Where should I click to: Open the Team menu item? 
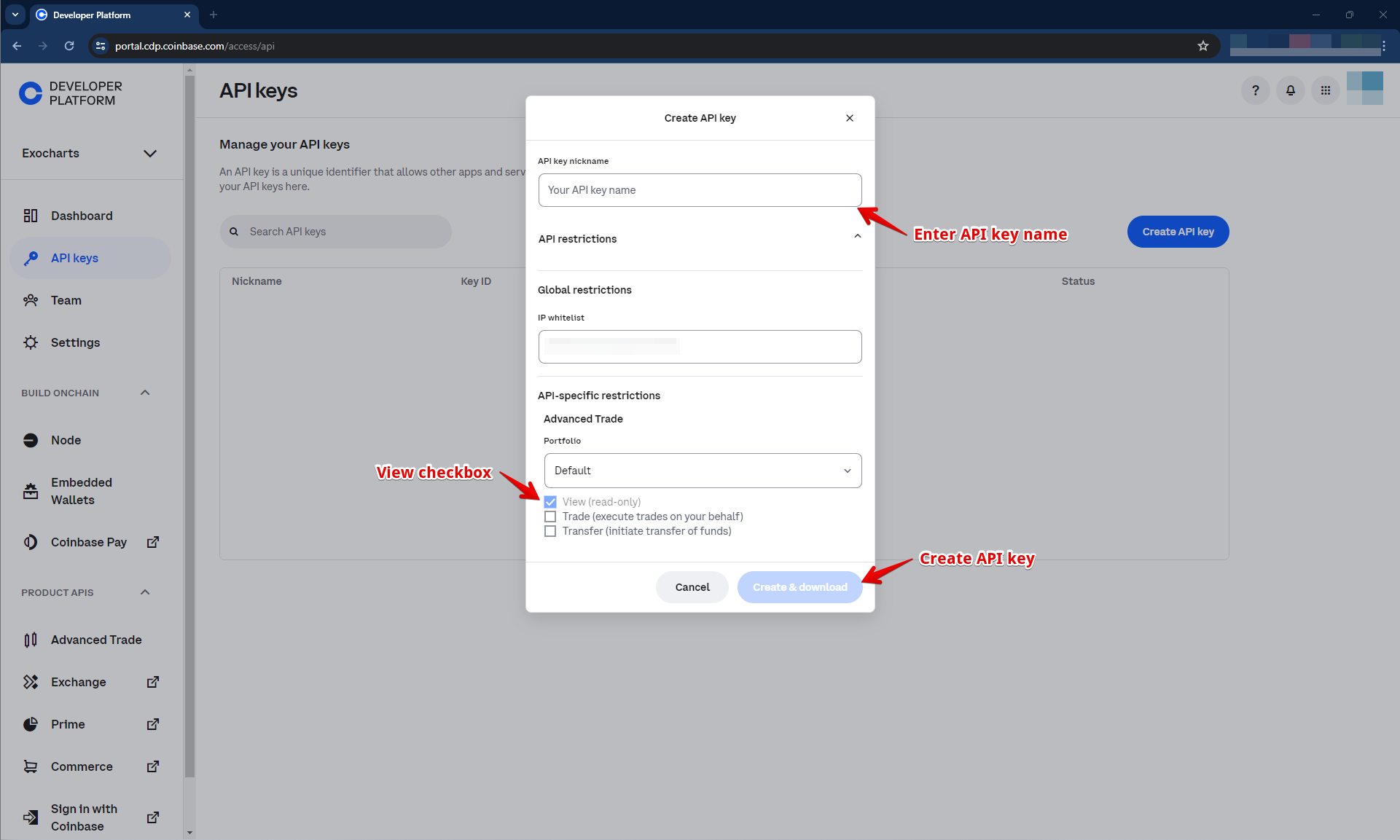click(x=90, y=300)
